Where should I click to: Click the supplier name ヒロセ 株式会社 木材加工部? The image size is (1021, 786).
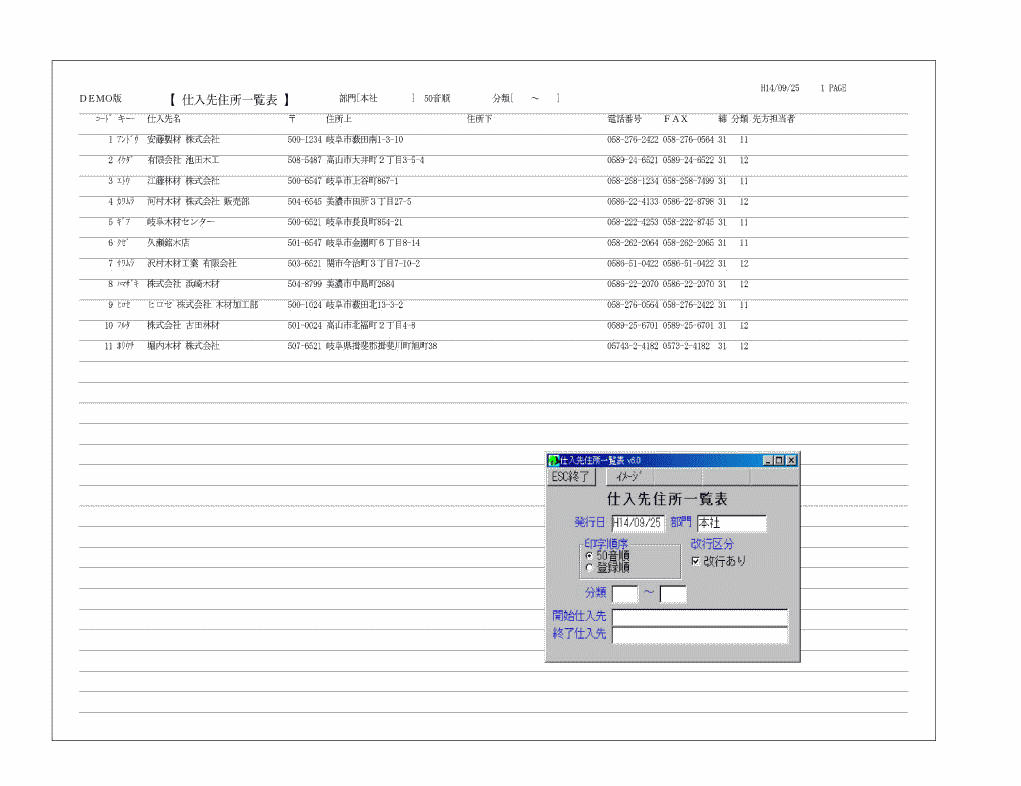pos(203,305)
